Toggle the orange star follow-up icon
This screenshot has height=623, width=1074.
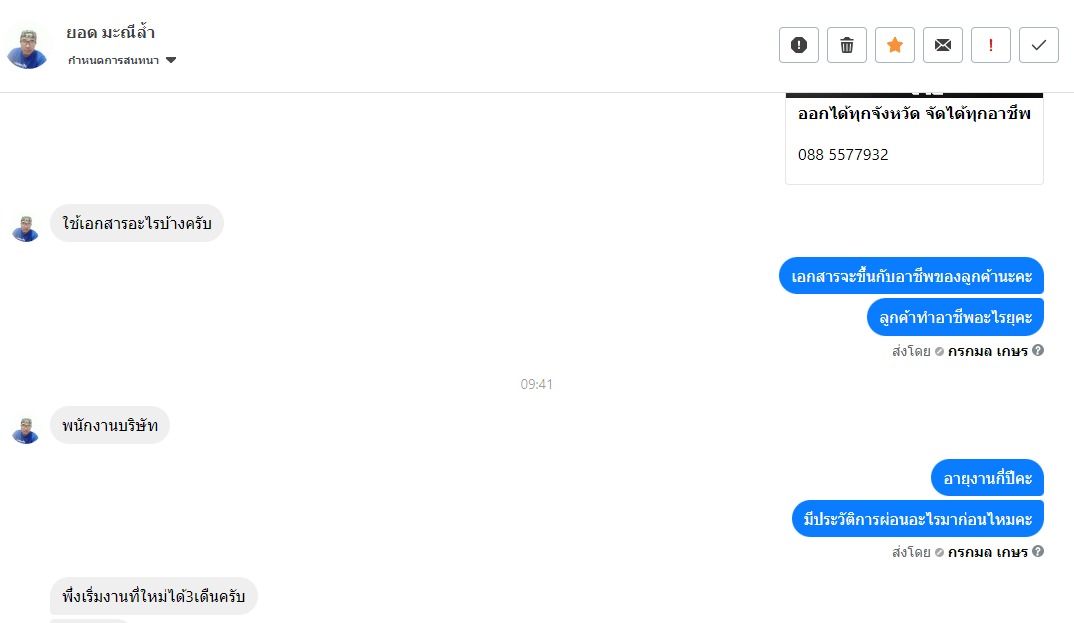895,45
